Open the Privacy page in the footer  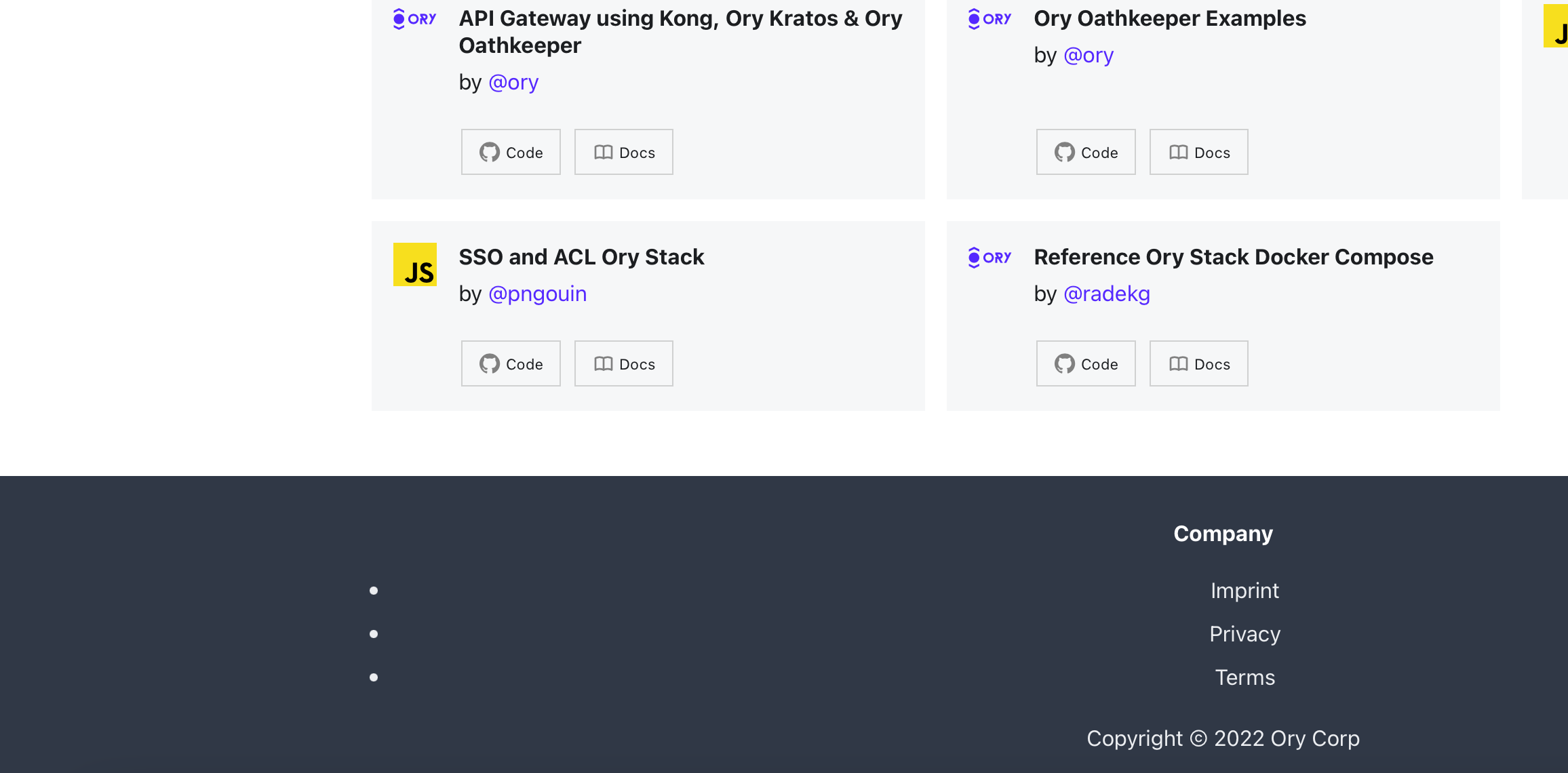tap(1244, 633)
